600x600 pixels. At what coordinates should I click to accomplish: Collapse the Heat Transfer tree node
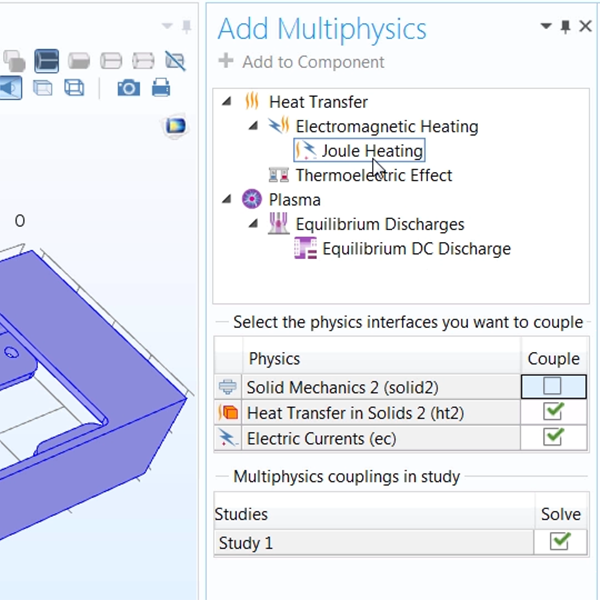pos(226,102)
